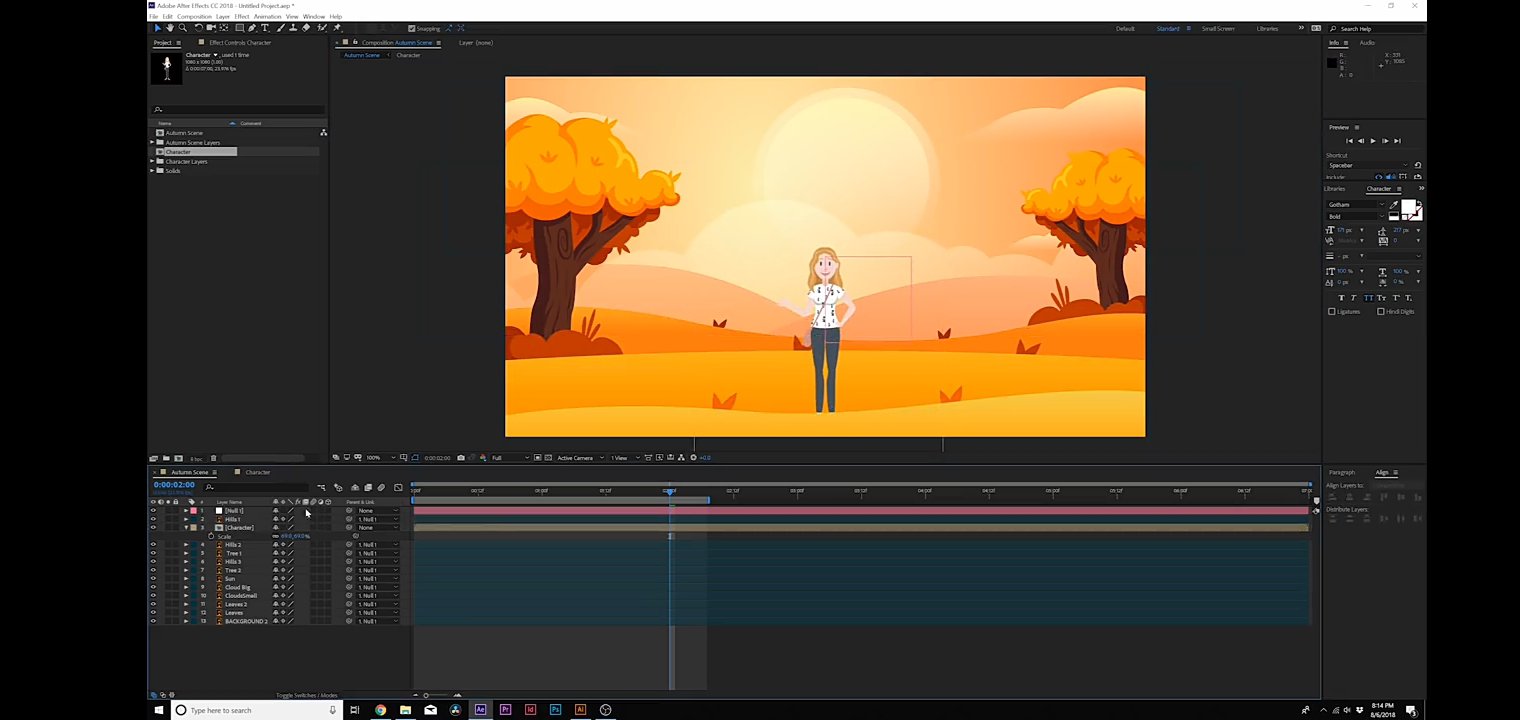
Task: Open the Active Camera view dropdown
Action: (x=575, y=457)
